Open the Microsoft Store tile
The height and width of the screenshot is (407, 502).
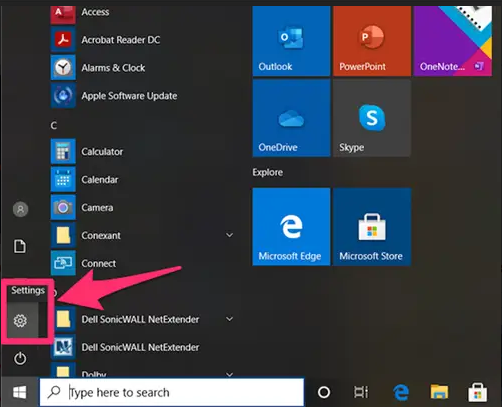click(372, 227)
